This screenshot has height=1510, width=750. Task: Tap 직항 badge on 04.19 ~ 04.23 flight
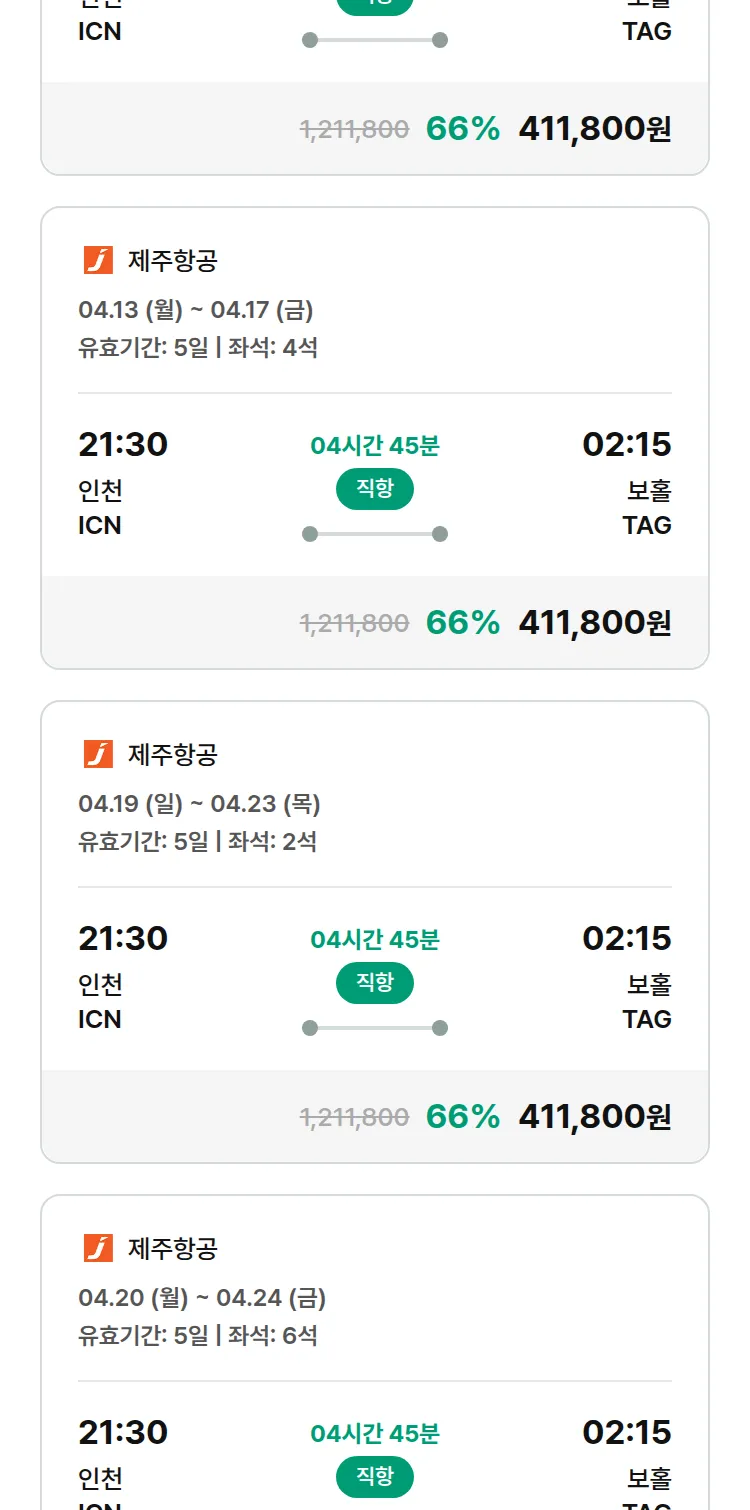click(375, 983)
